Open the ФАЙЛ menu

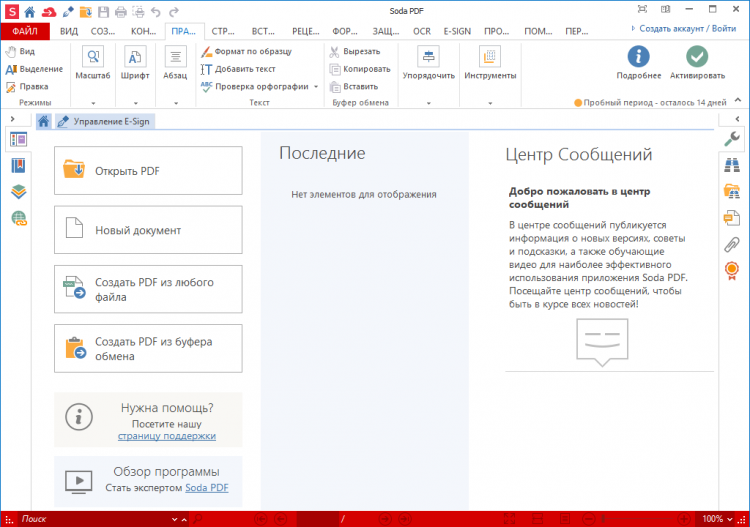pos(25,31)
